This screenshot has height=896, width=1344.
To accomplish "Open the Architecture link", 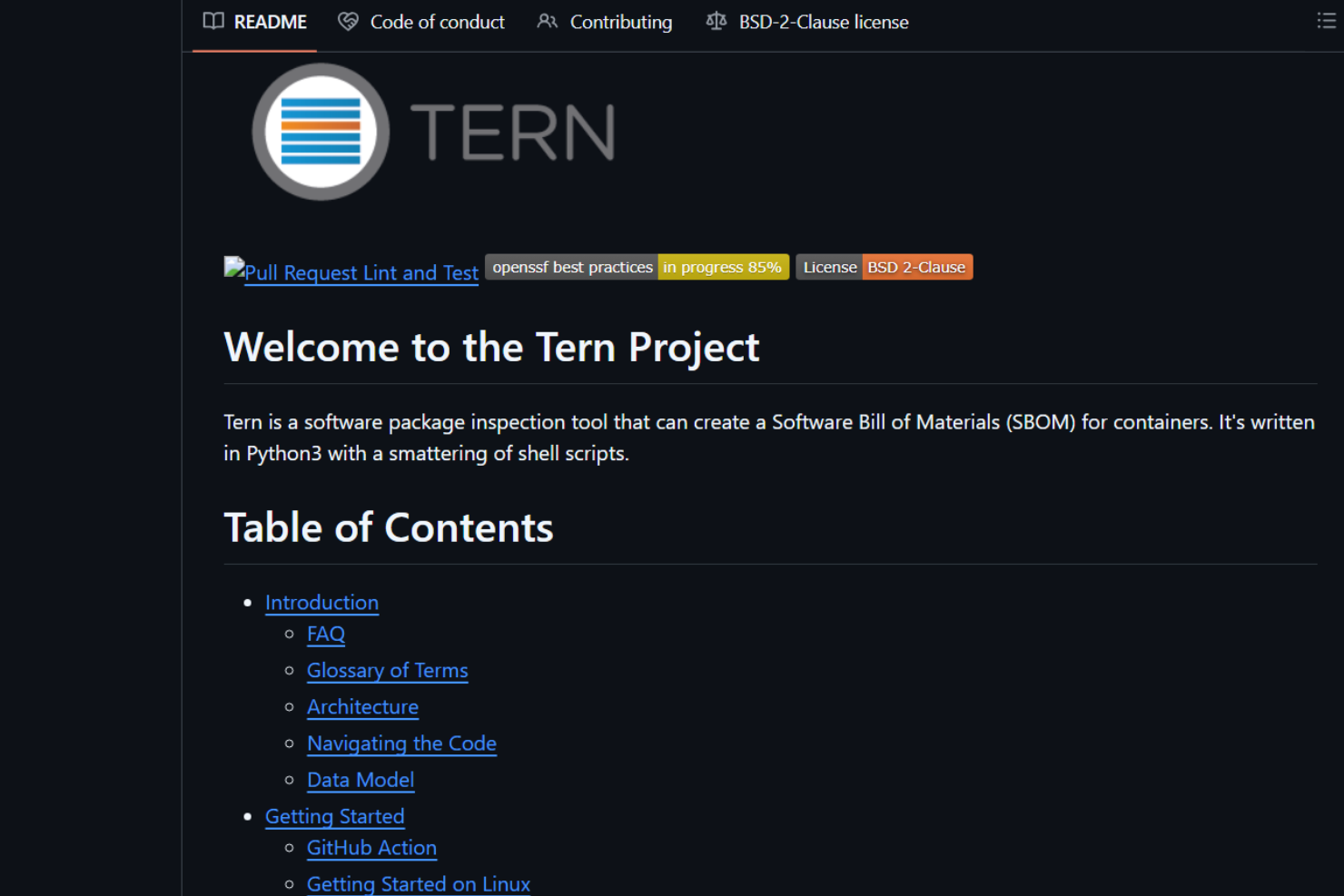I will click(362, 706).
